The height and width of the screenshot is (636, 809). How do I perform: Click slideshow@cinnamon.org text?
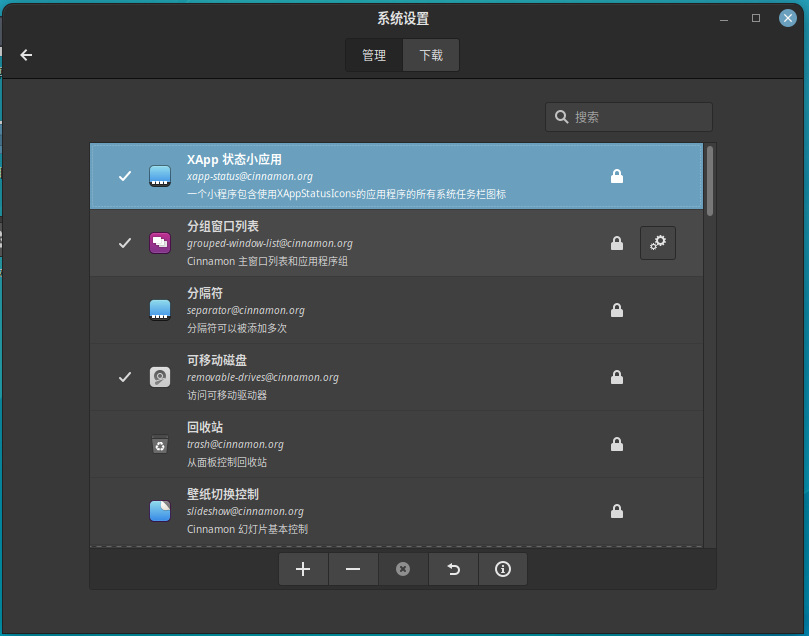click(245, 512)
